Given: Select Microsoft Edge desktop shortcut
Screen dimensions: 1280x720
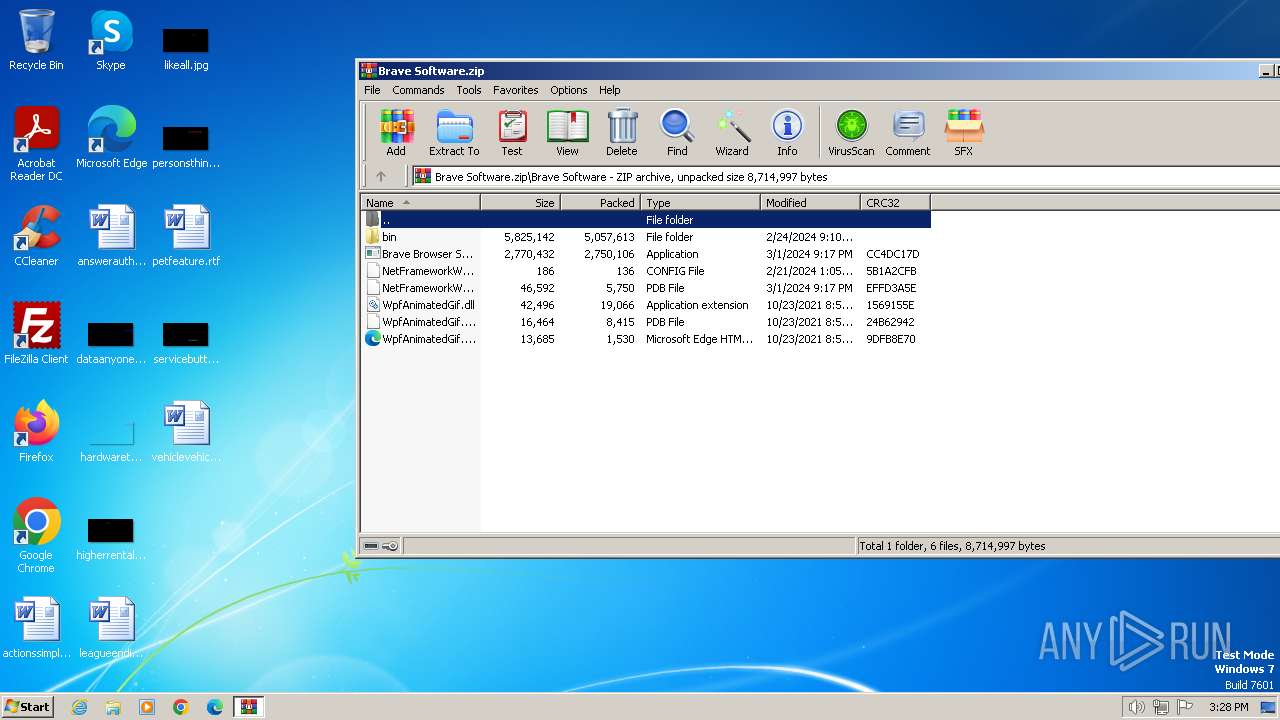Looking at the screenshot, I should coord(111,138).
